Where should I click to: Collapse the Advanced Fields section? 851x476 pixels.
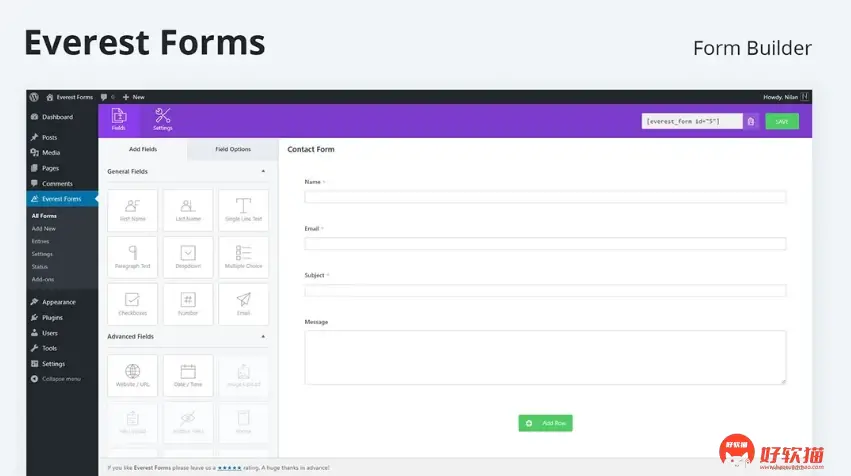(x=263, y=337)
